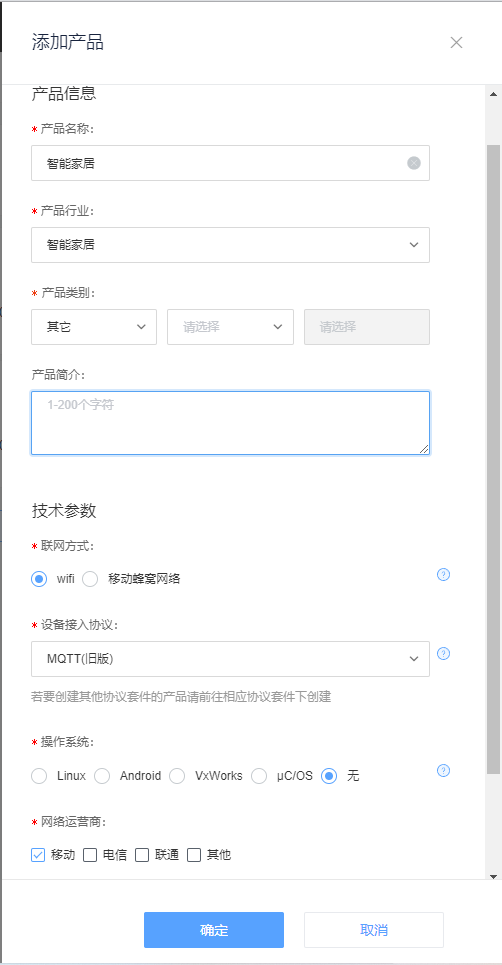Open help icon beside 设备接入协议
This screenshot has width=502, height=965.
tap(443, 654)
